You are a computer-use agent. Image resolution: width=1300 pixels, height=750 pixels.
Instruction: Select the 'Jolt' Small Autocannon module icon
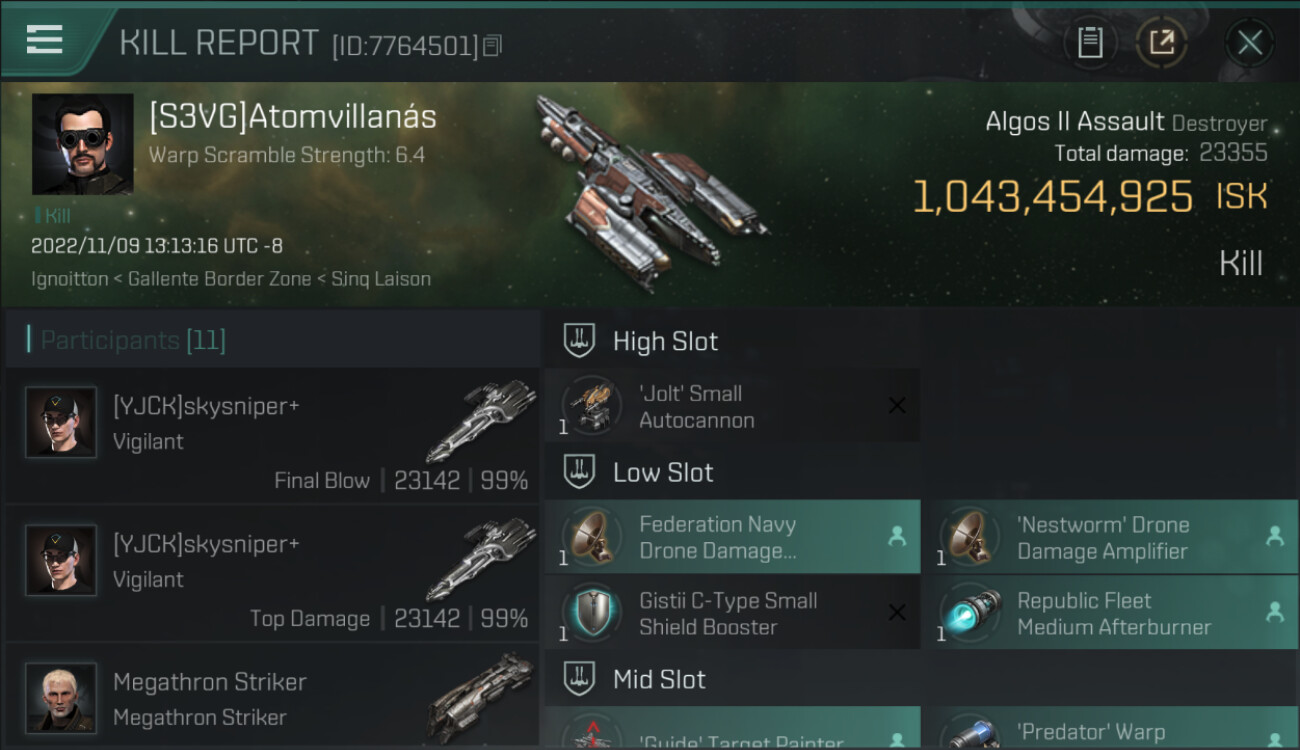tap(590, 406)
